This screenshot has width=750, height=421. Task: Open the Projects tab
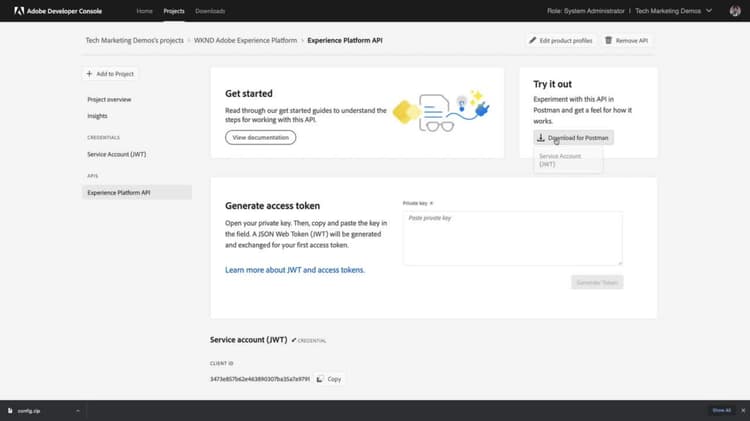174,11
